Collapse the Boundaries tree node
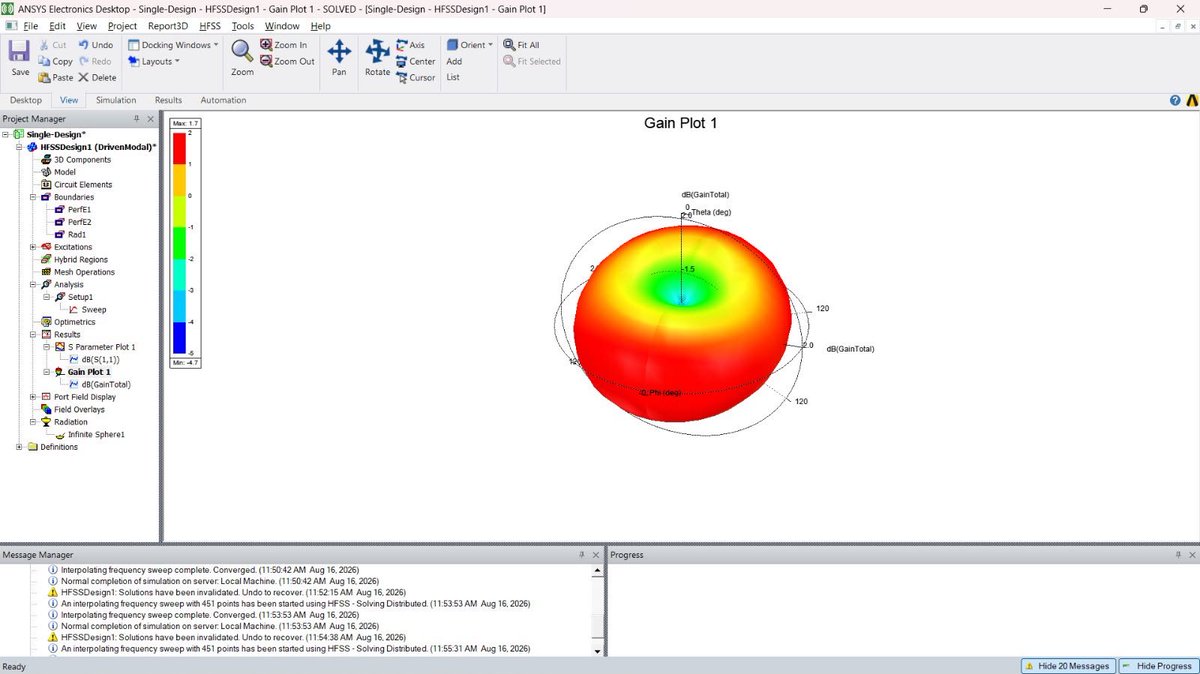The image size is (1200, 674). pos(33,197)
